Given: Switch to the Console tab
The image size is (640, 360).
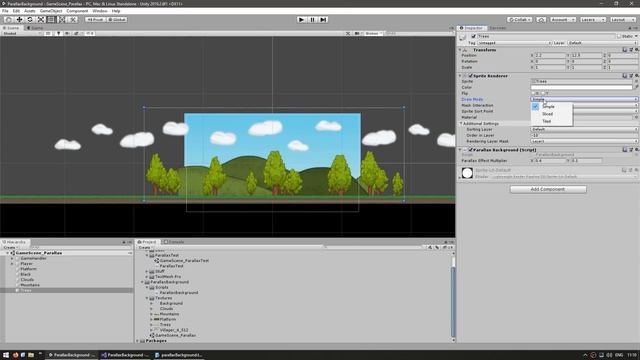Looking at the screenshot, I should coord(174,242).
